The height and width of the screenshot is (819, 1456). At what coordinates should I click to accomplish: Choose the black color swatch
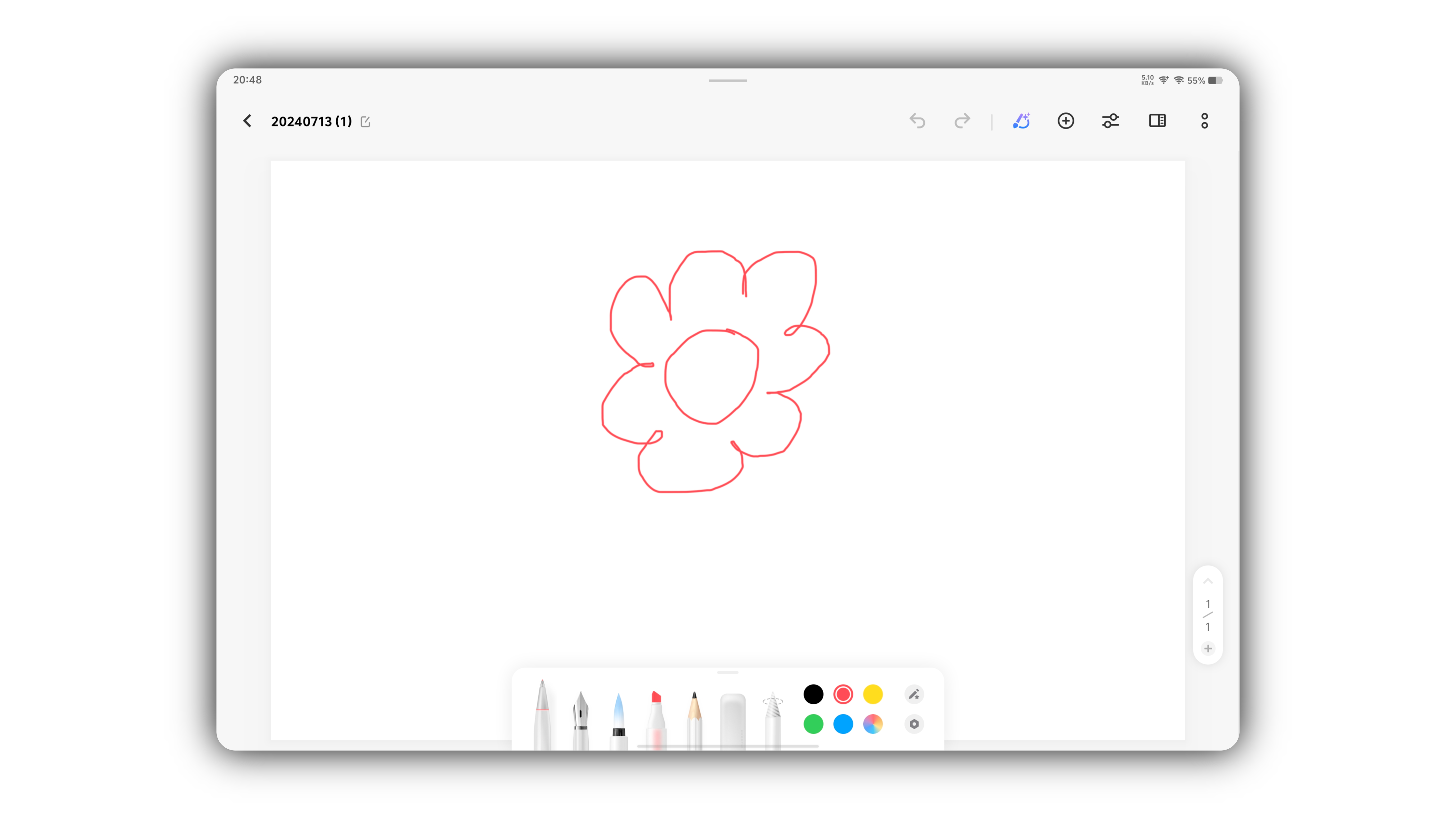[813, 694]
